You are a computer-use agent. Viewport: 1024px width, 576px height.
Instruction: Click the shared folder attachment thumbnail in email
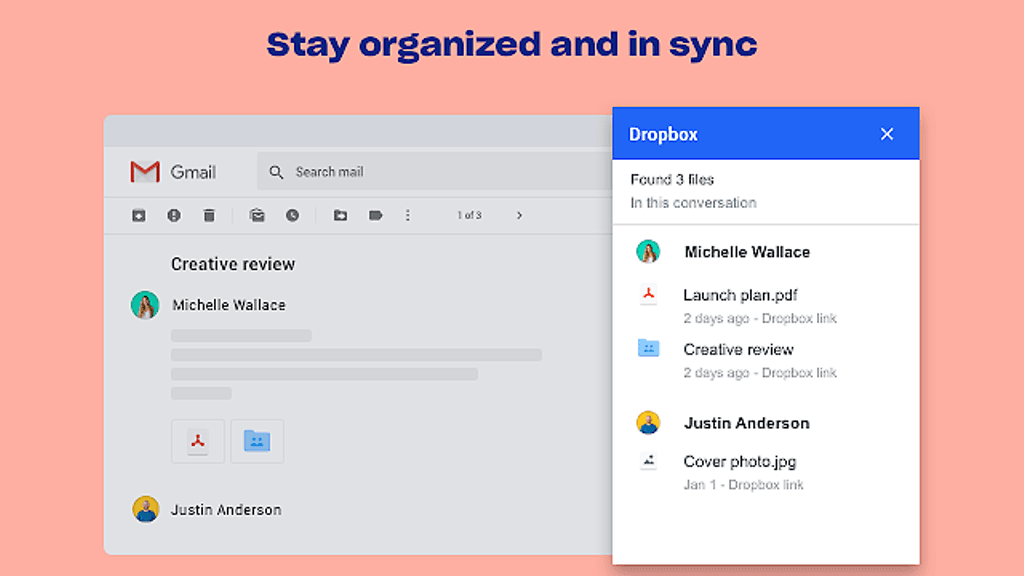tap(257, 441)
